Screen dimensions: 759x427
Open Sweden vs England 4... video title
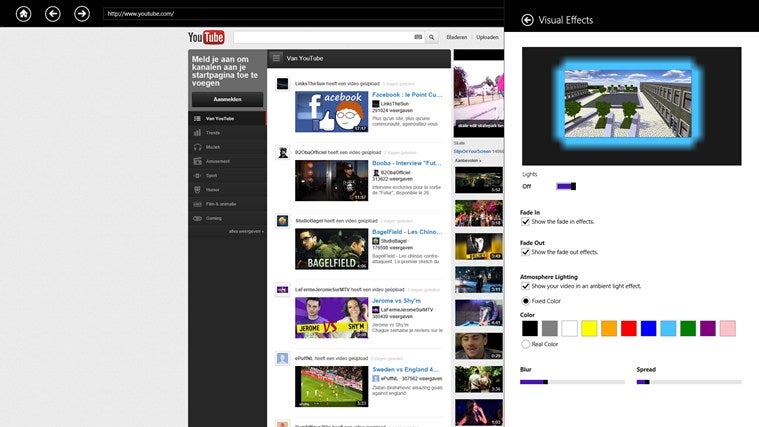[x=406, y=369]
